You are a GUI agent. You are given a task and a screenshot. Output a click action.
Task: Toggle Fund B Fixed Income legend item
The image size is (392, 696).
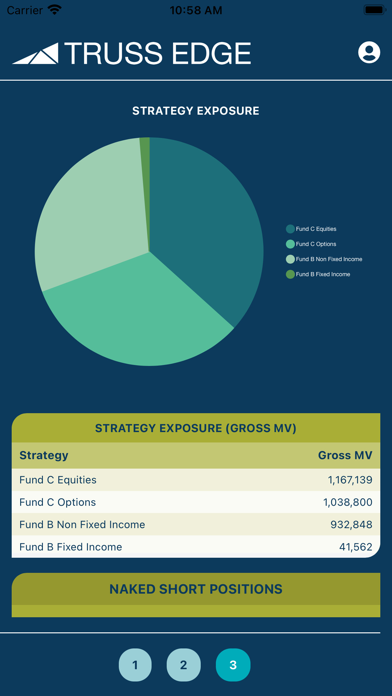318,274
